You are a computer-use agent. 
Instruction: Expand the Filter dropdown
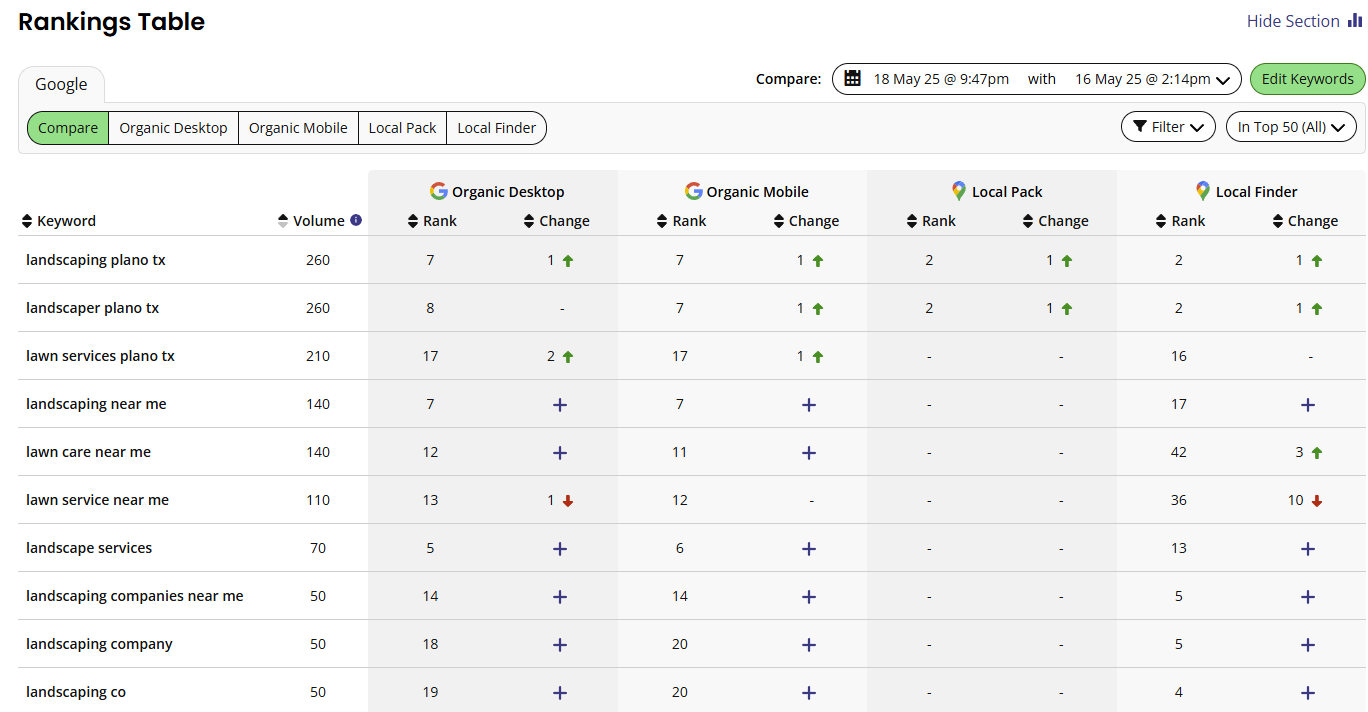[x=1168, y=126]
